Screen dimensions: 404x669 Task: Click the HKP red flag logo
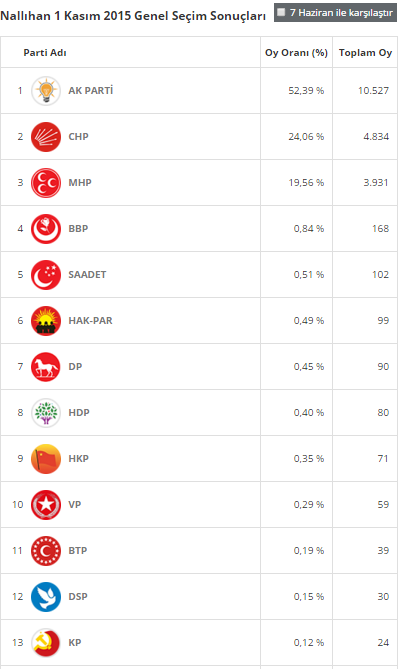(x=46, y=459)
